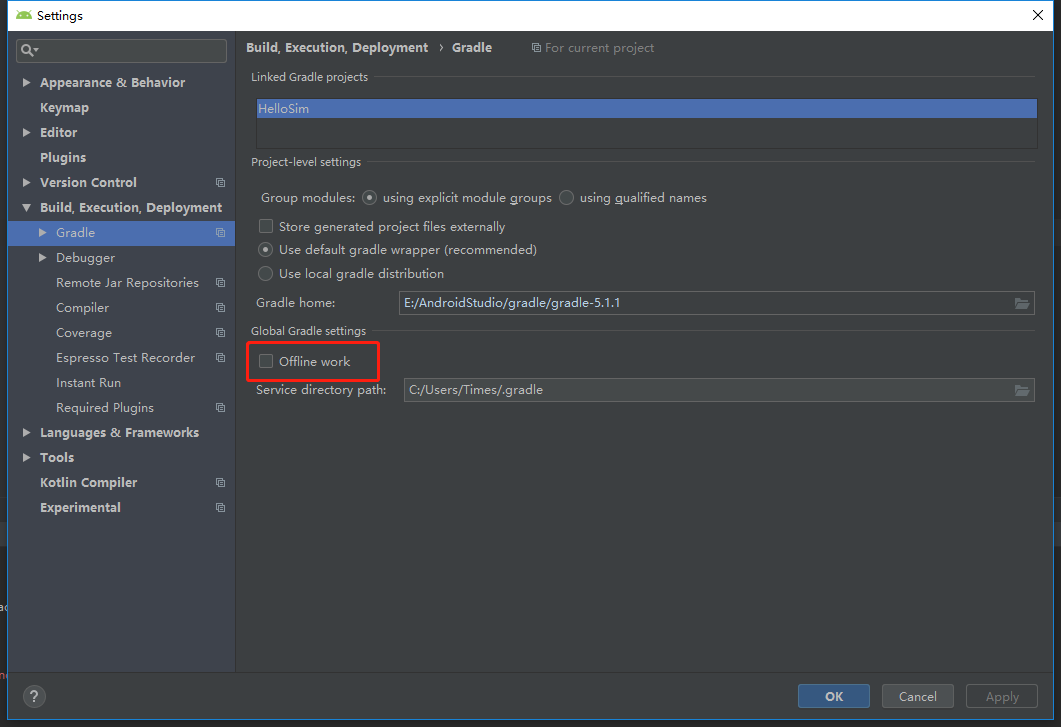Viewport: 1061px width, 727px height.
Task: Click project-level icon beside Remote Jar Repositories
Action: click(x=221, y=283)
